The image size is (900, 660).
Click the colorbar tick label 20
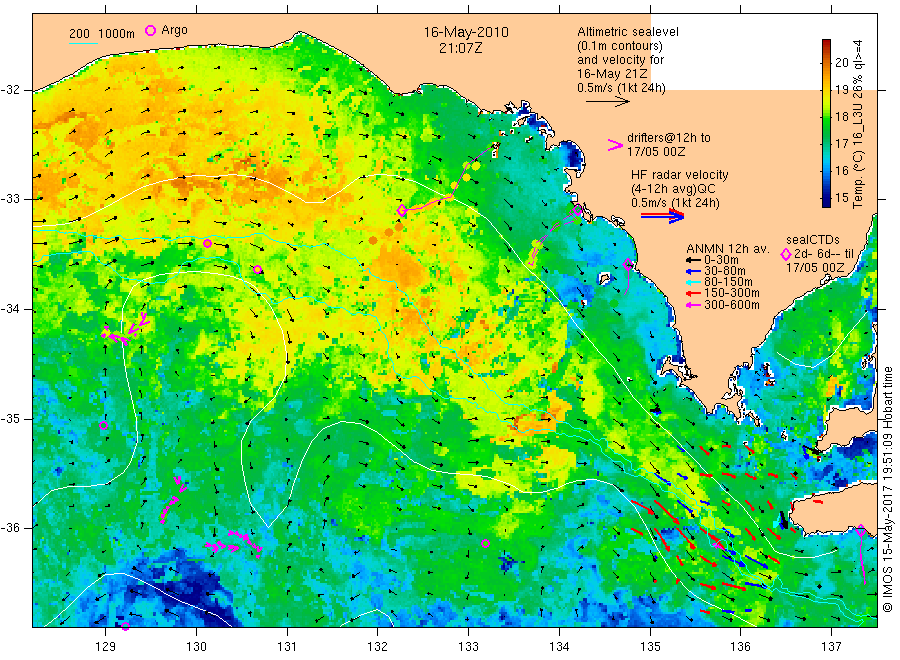(841, 62)
